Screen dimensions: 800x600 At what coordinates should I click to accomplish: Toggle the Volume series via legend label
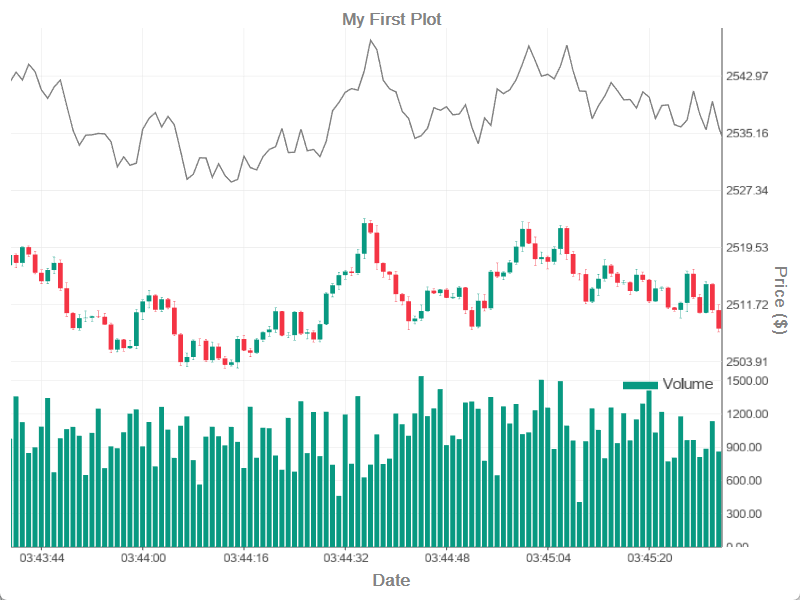click(x=688, y=384)
